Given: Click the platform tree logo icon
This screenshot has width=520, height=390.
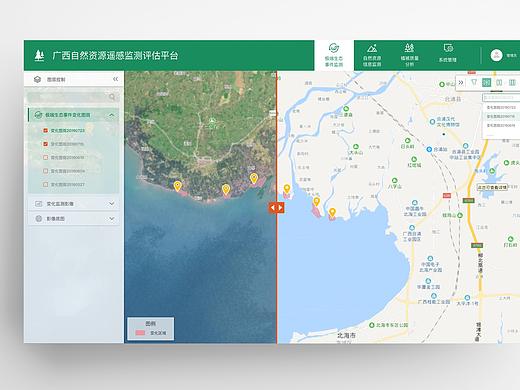Looking at the screenshot, I should (39, 55).
